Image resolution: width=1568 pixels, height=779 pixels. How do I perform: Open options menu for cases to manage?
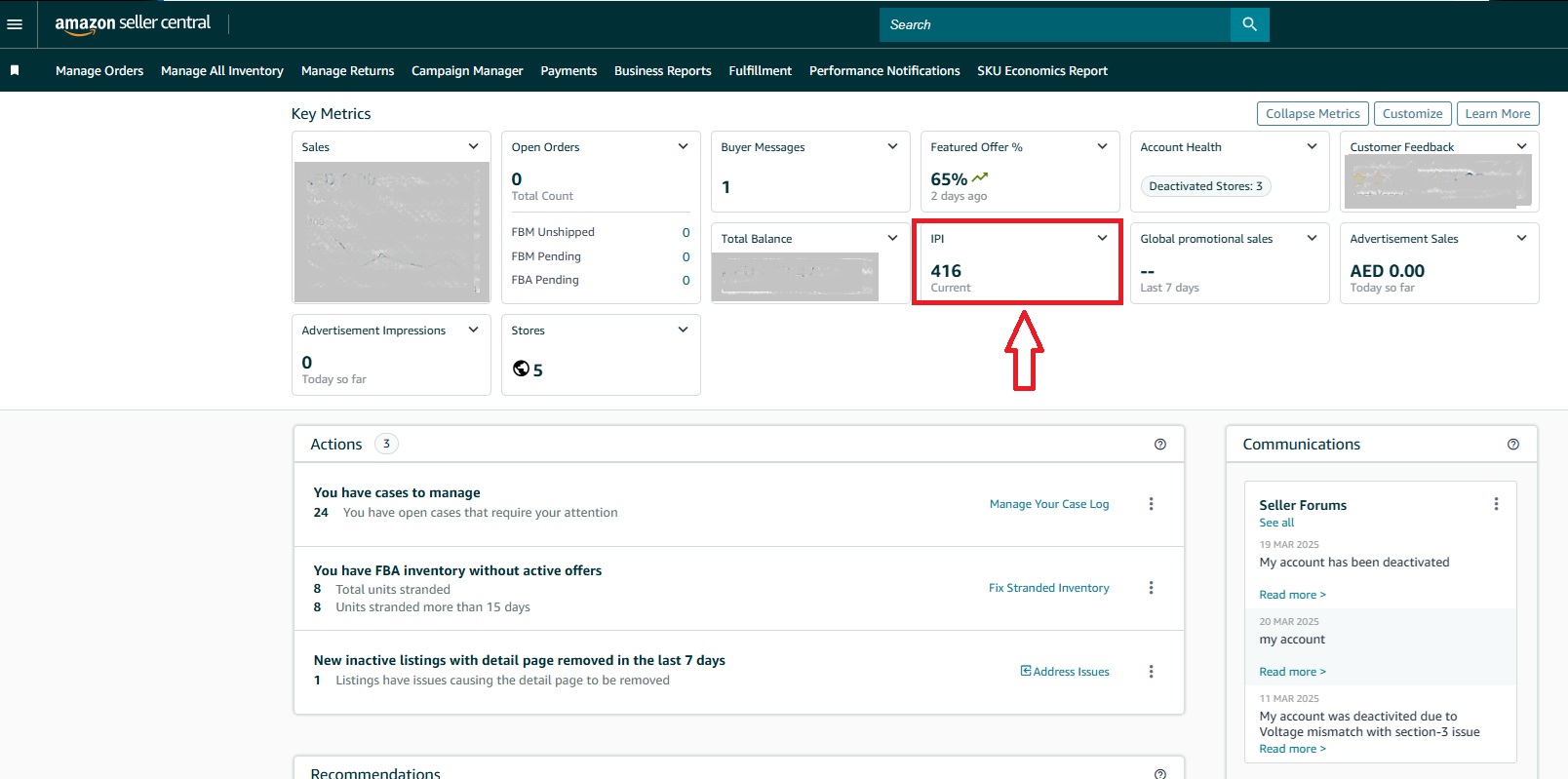[x=1151, y=504]
